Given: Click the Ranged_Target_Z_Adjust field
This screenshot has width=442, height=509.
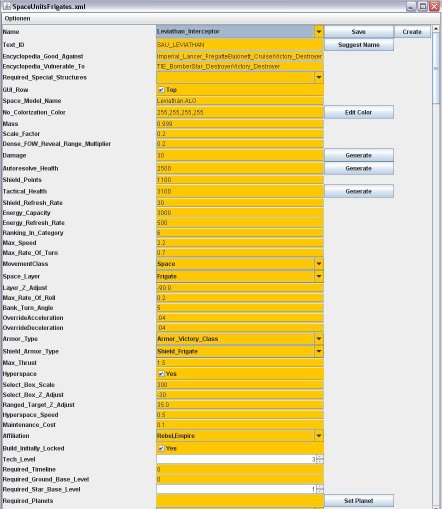Looking at the screenshot, I should click(240, 405).
